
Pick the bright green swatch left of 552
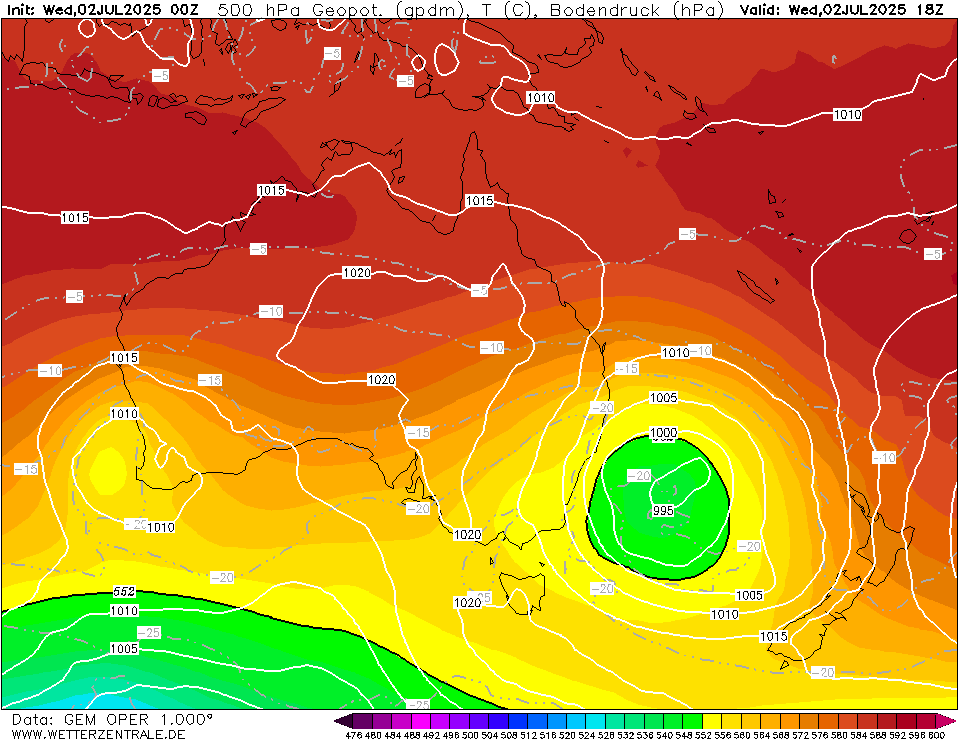[x=693, y=721]
